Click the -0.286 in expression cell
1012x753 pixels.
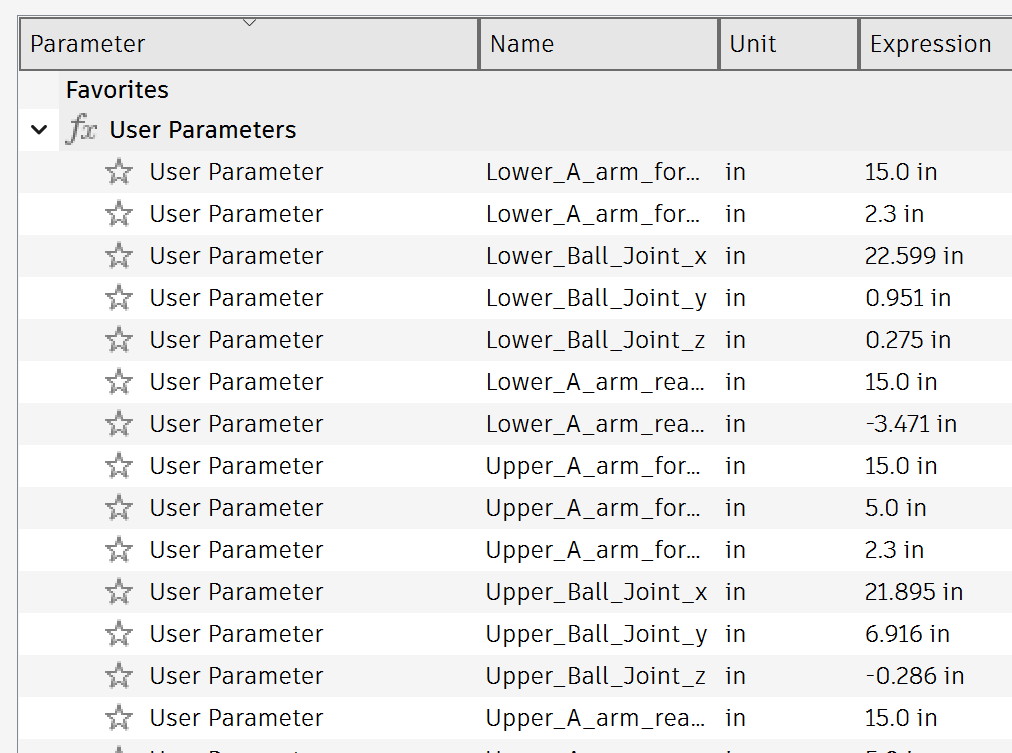pos(914,676)
